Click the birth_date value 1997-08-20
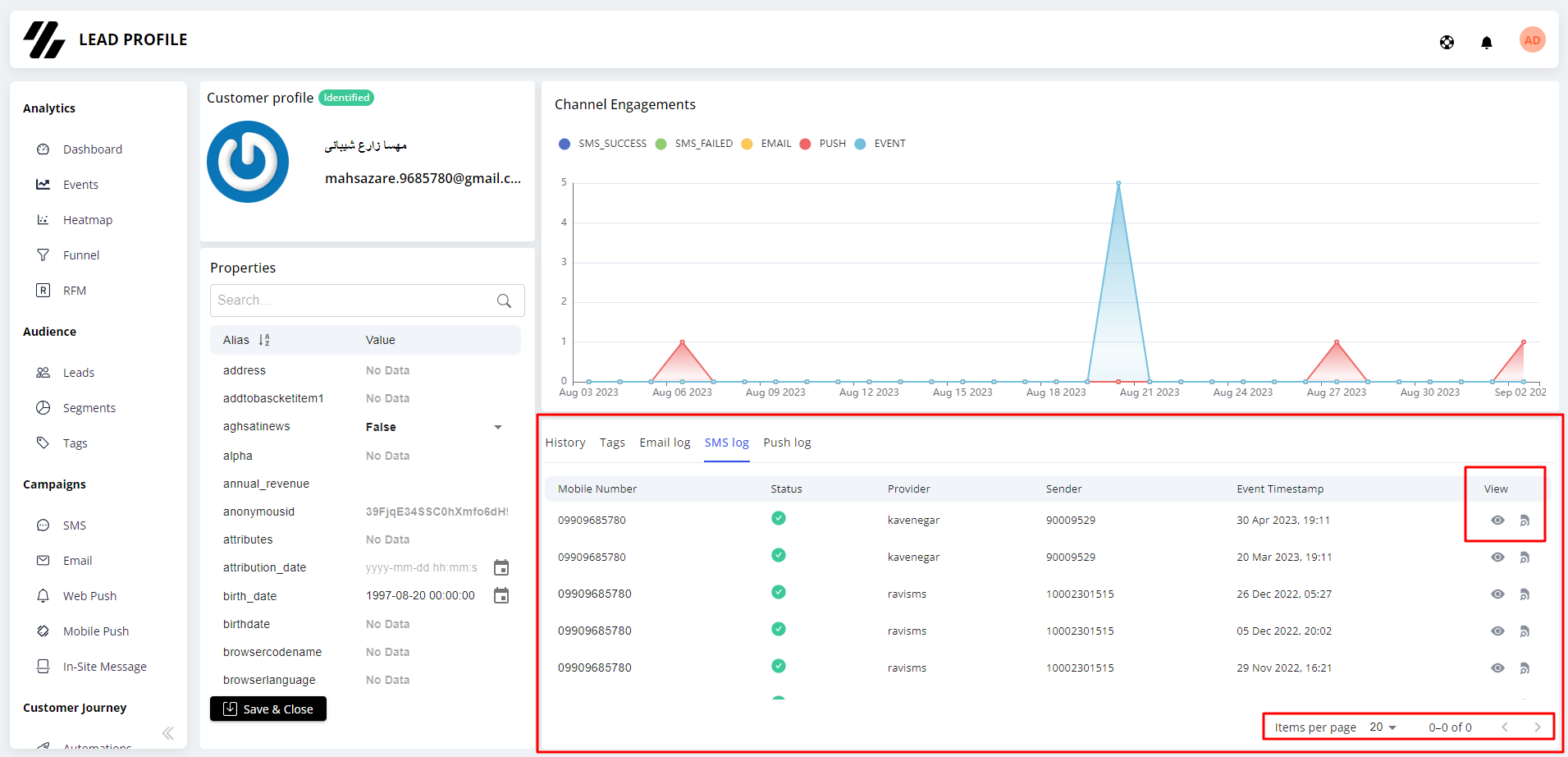The width and height of the screenshot is (1568, 757). [420, 596]
